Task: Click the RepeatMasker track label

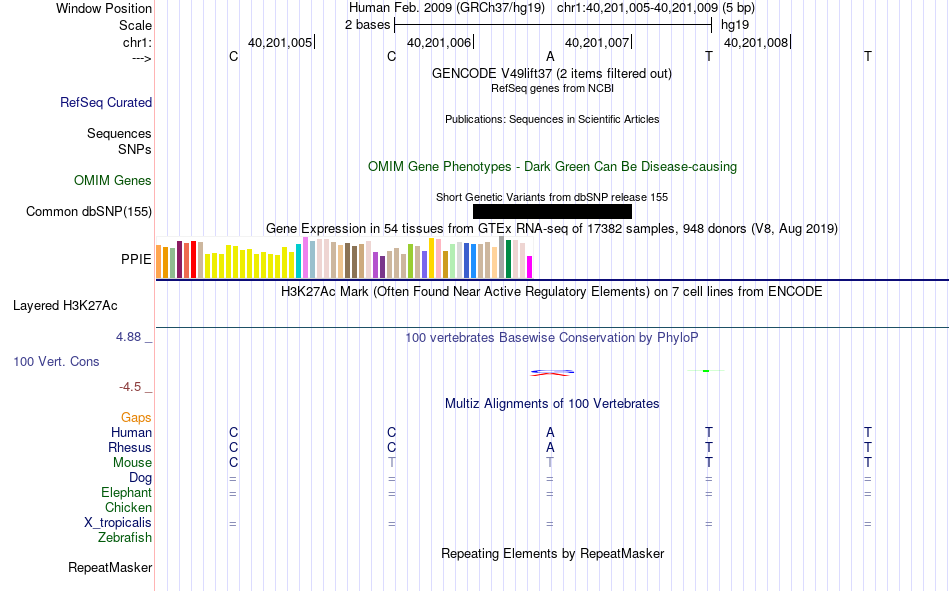Action: 110,567
